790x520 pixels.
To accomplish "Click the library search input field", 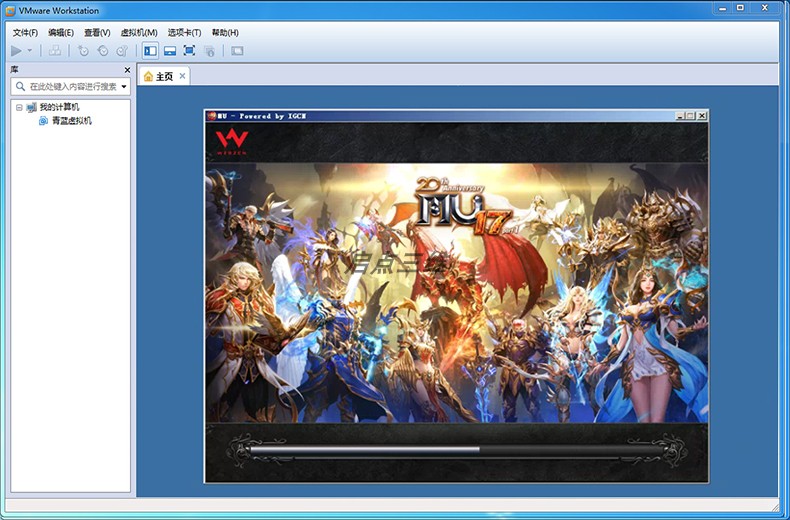I will click(x=71, y=86).
